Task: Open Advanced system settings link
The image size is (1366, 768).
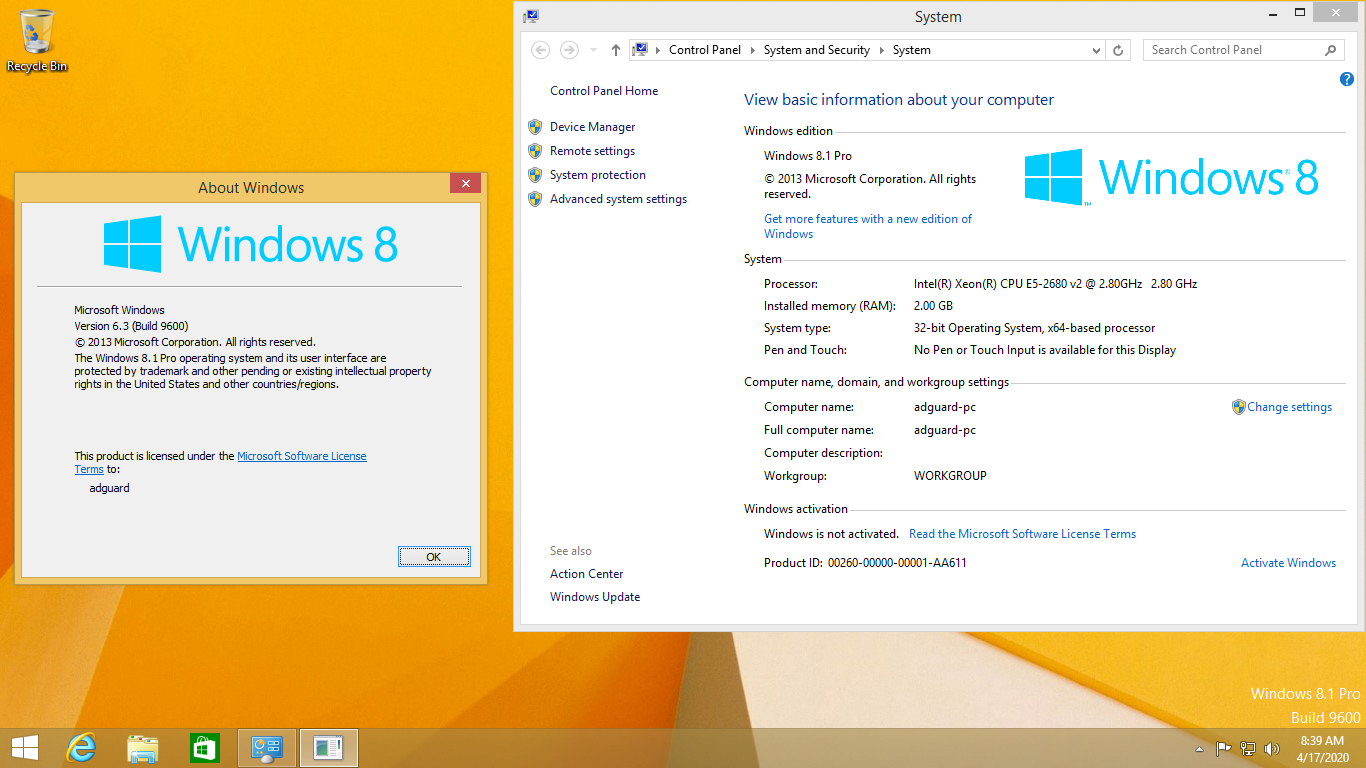Action: (618, 199)
